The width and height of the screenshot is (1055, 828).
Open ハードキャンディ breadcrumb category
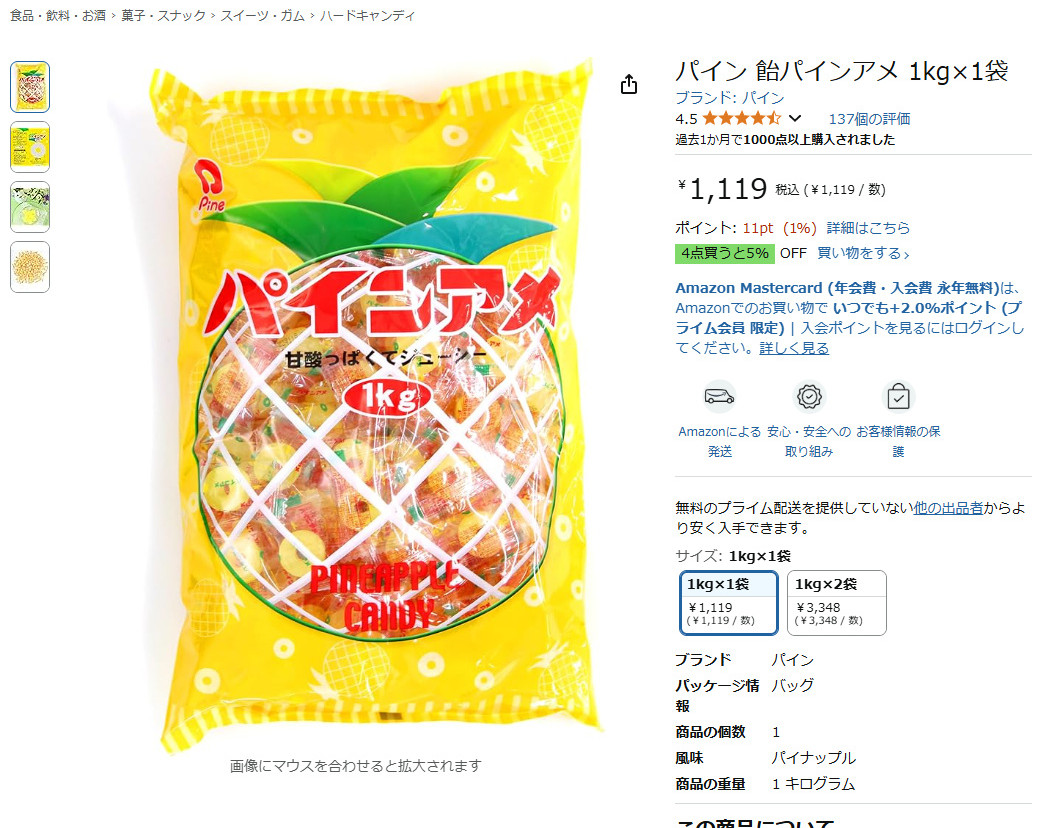[367, 15]
